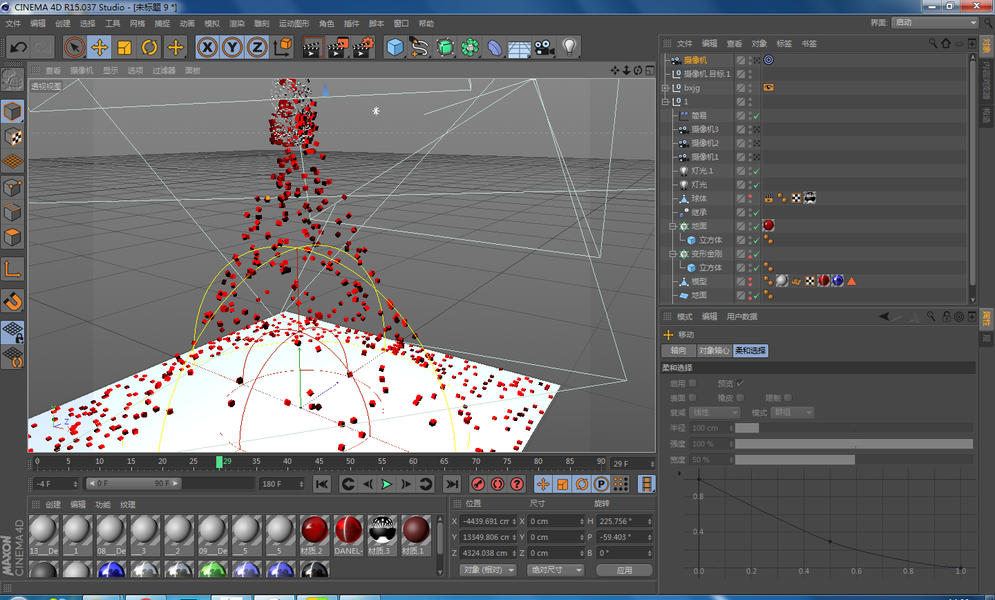Activate the Scale tool
Viewport: 995px width, 600px height.
124,48
